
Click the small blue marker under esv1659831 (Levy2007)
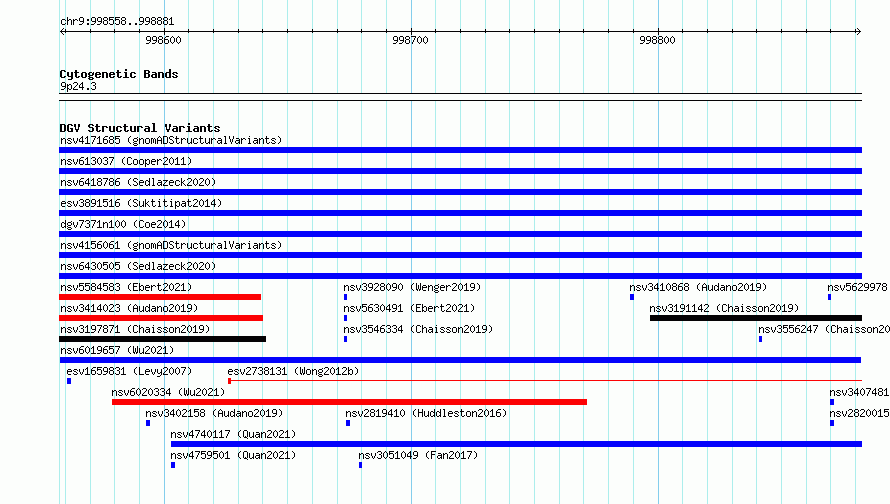click(x=69, y=381)
